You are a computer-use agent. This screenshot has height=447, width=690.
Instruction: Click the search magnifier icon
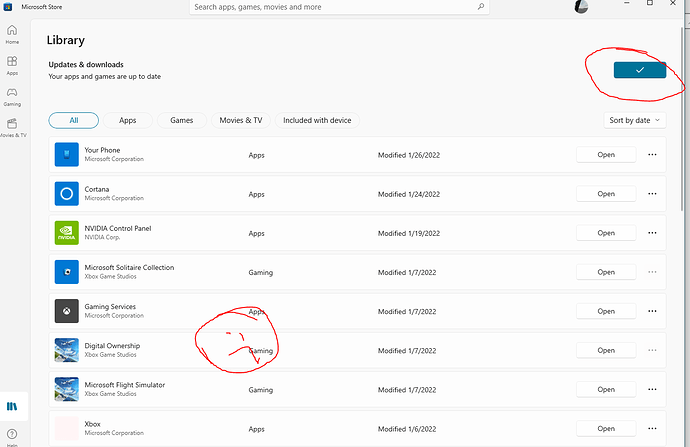point(481,7)
